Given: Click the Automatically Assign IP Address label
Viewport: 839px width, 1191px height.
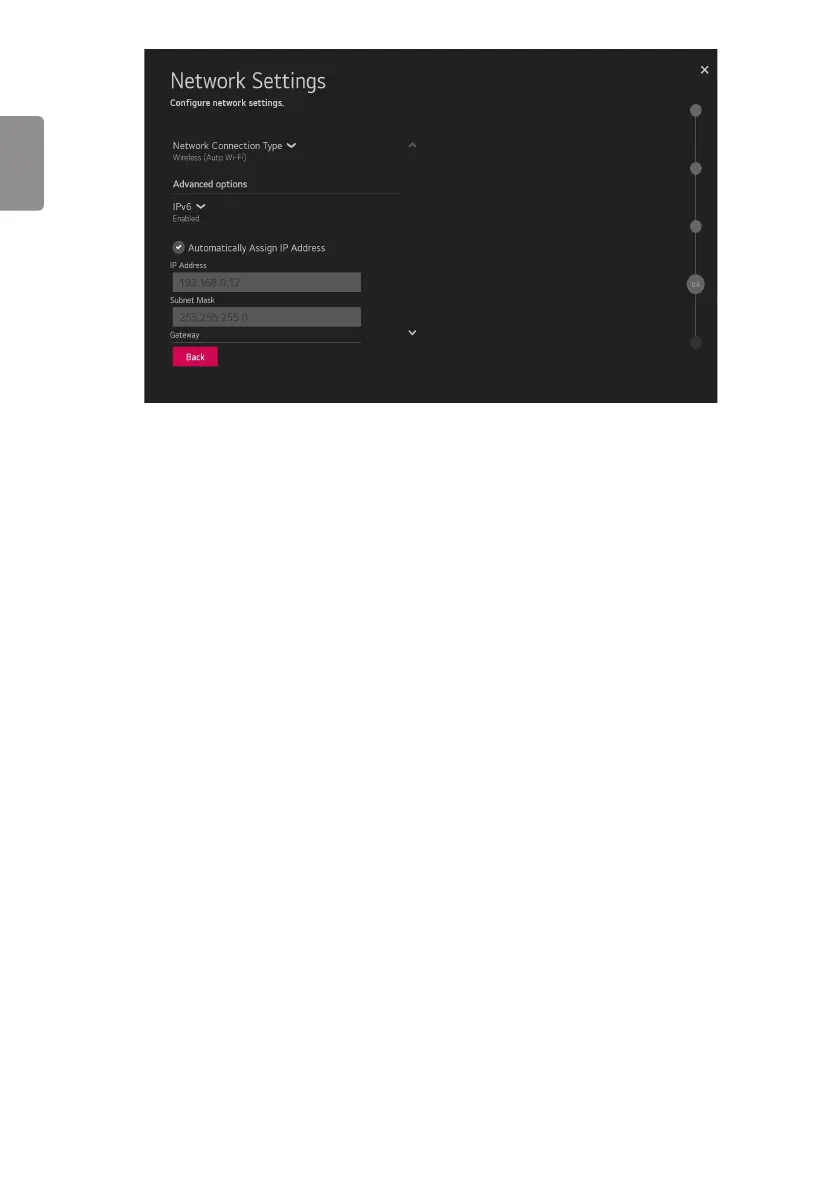Looking at the screenshot, I should (x=257, y=248).
